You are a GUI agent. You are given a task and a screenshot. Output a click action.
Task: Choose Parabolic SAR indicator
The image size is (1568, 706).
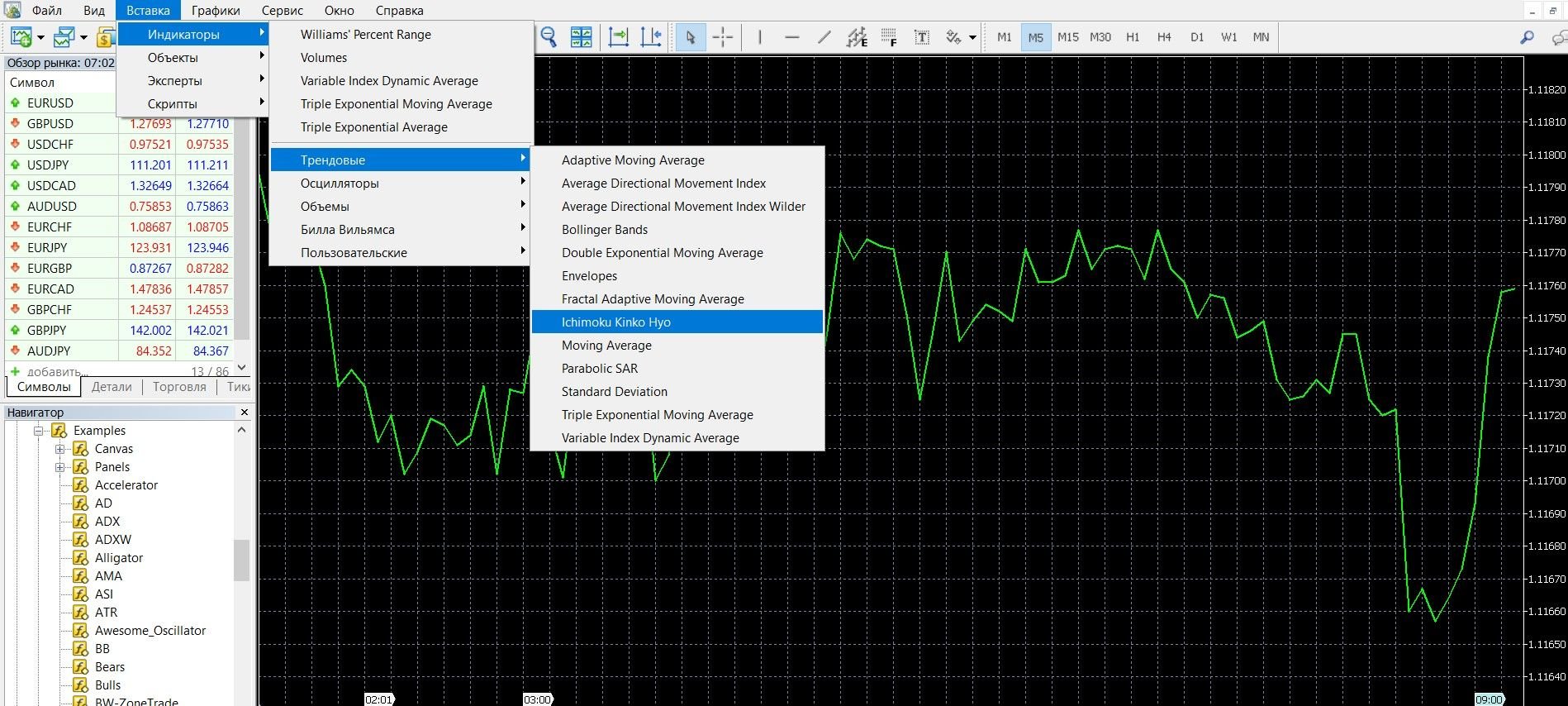click(x=677, y=369)
